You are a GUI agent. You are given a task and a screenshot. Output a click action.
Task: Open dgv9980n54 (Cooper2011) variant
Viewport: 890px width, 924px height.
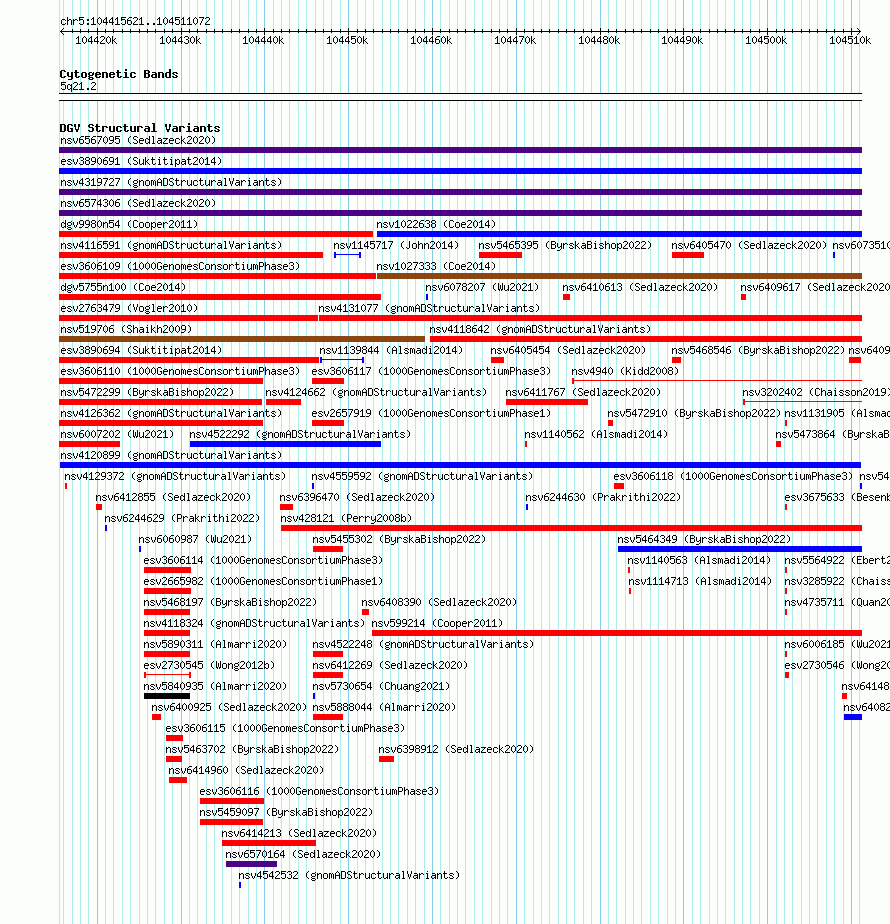(129, 224)
